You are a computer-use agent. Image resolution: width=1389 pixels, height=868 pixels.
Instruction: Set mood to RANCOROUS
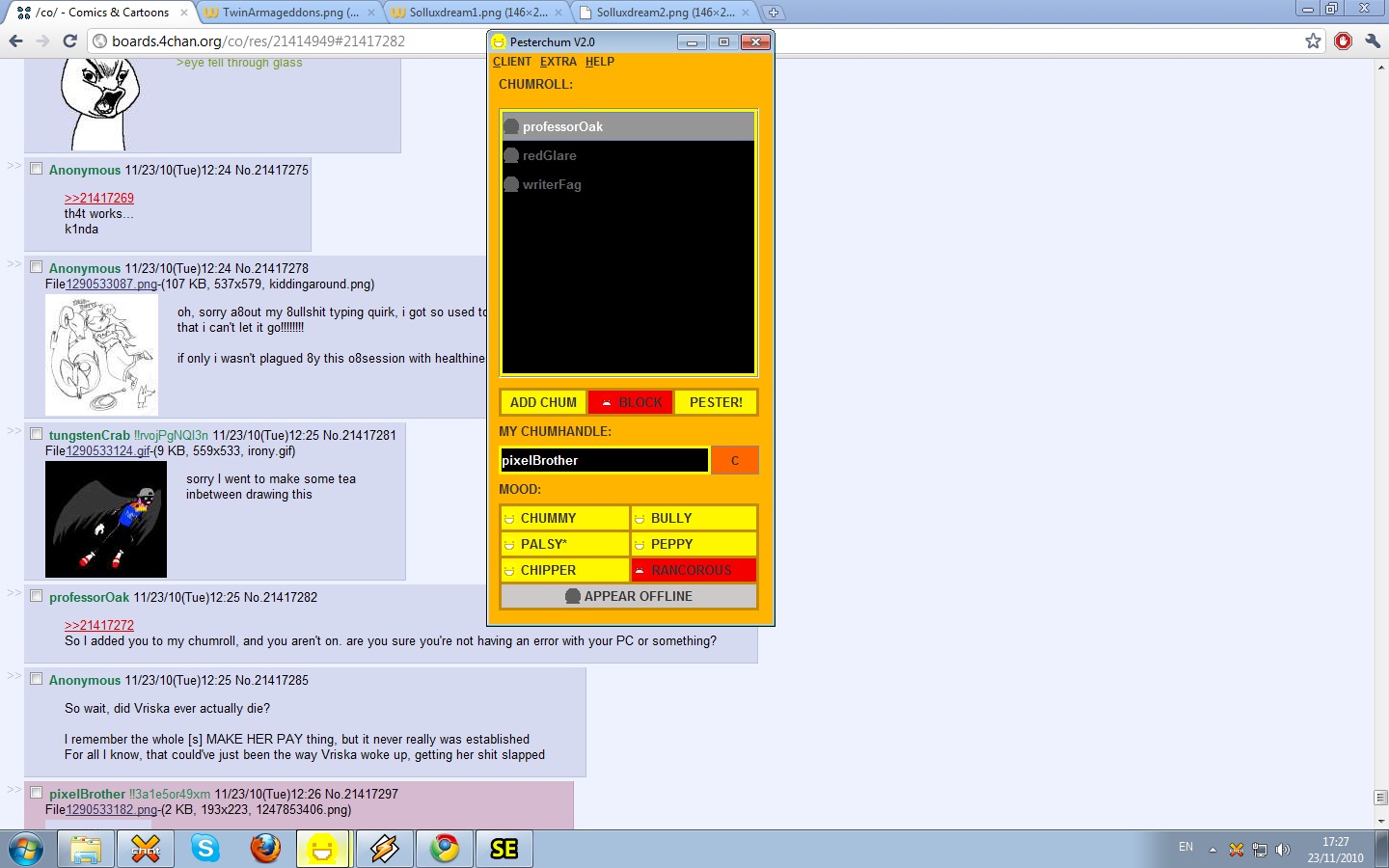(x=694, y=570)
